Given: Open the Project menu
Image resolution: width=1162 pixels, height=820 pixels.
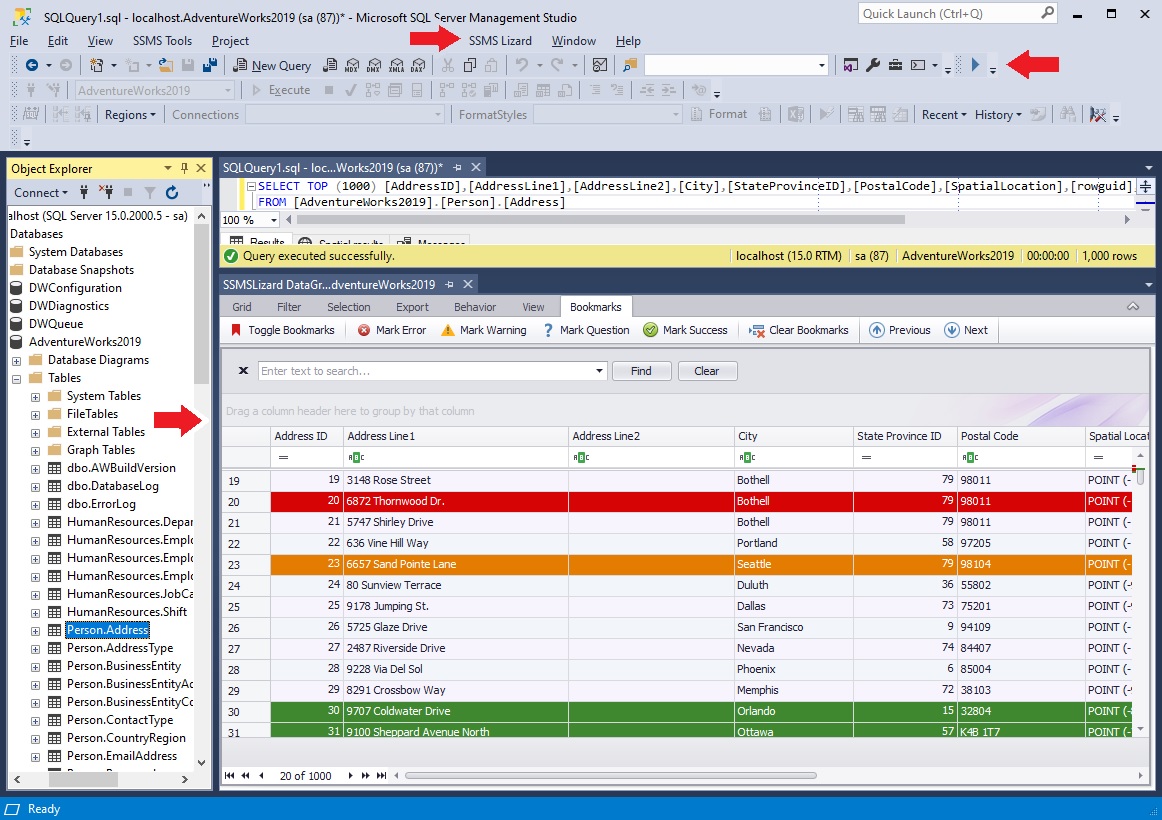Looking at the screenshot, I should point(230,41).
